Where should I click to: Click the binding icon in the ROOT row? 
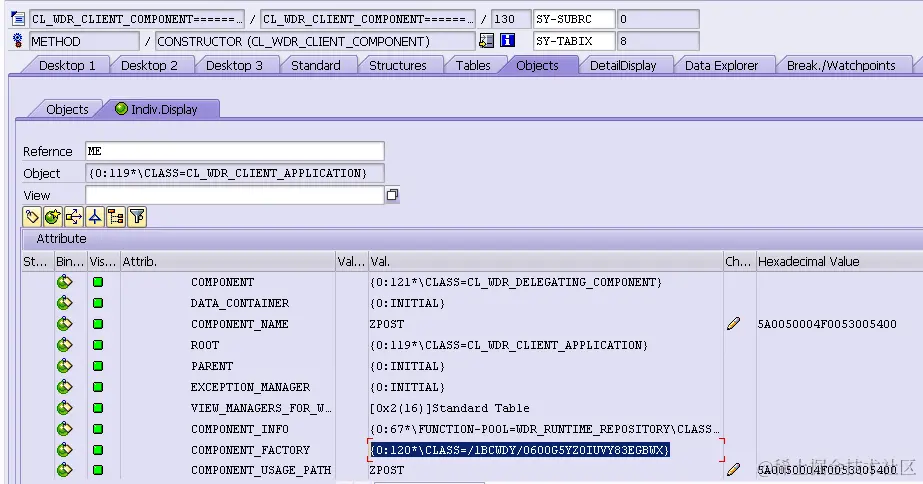pos(64,345)
